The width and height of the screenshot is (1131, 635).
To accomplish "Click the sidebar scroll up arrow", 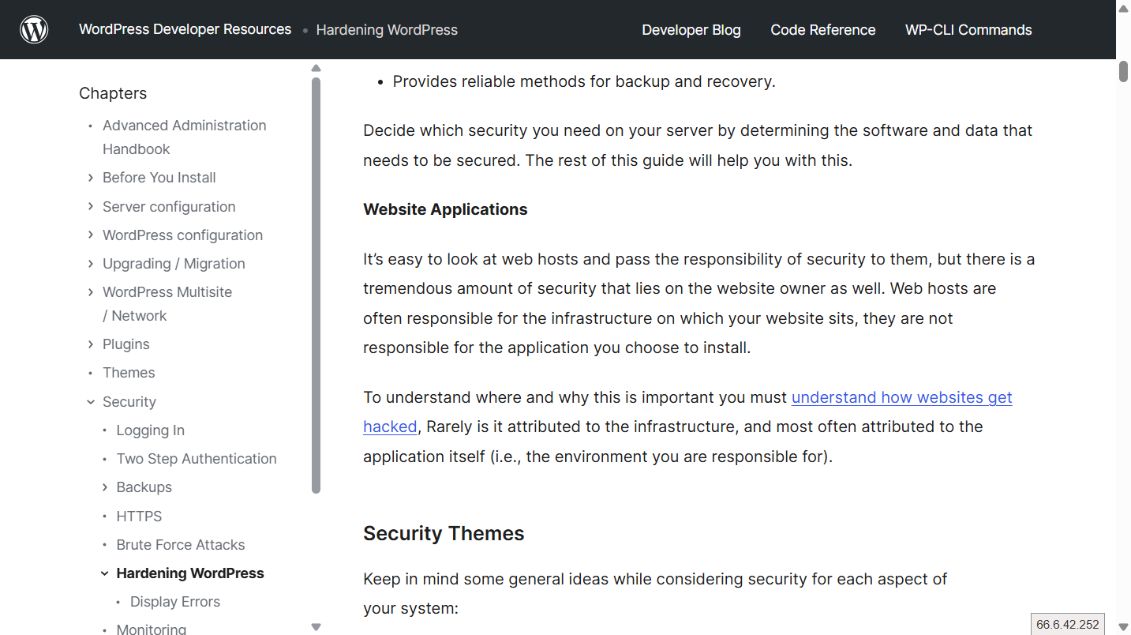I will pos(316,68).
